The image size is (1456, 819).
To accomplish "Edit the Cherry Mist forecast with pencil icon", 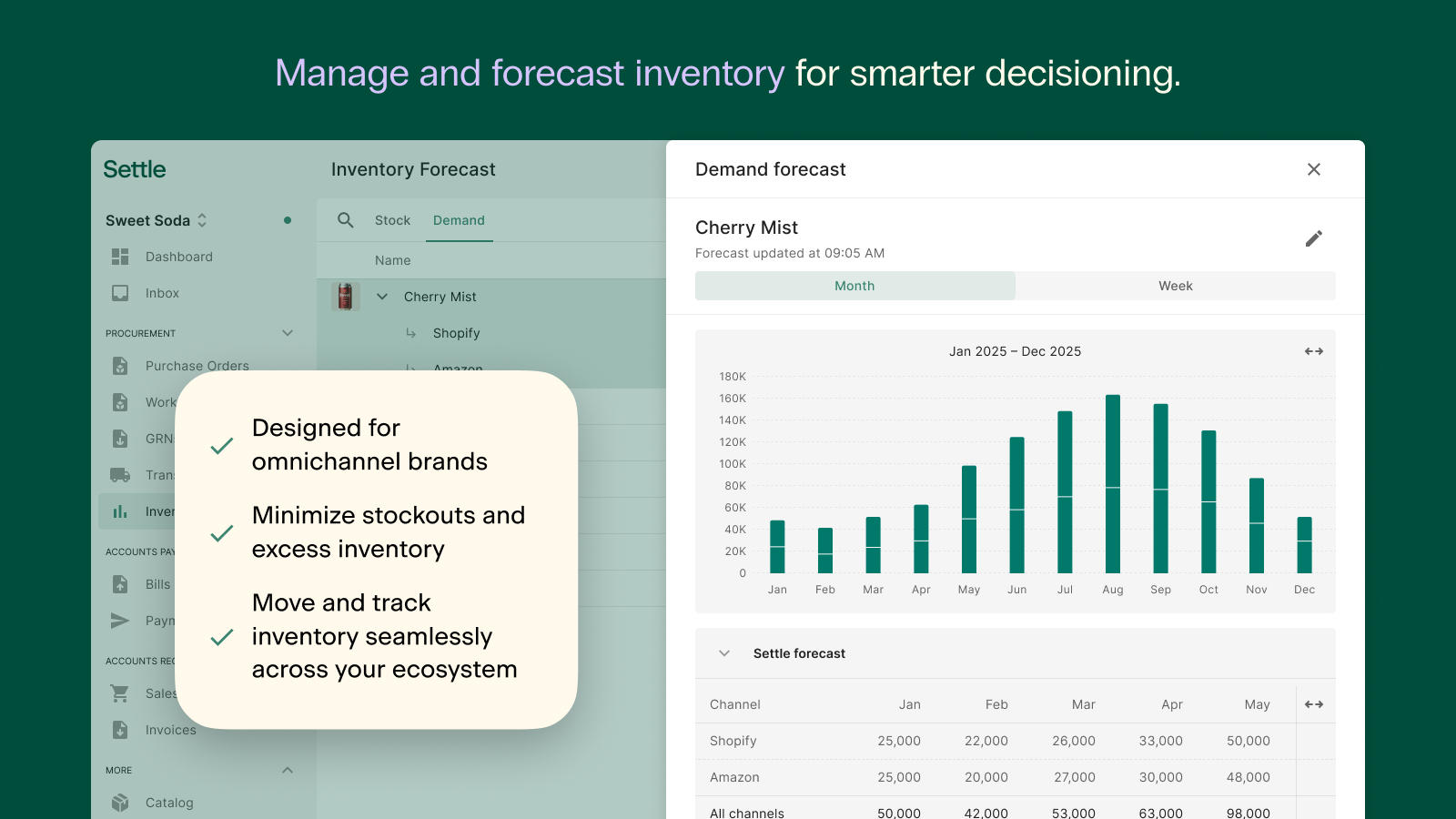I will tap(1314, 238).
